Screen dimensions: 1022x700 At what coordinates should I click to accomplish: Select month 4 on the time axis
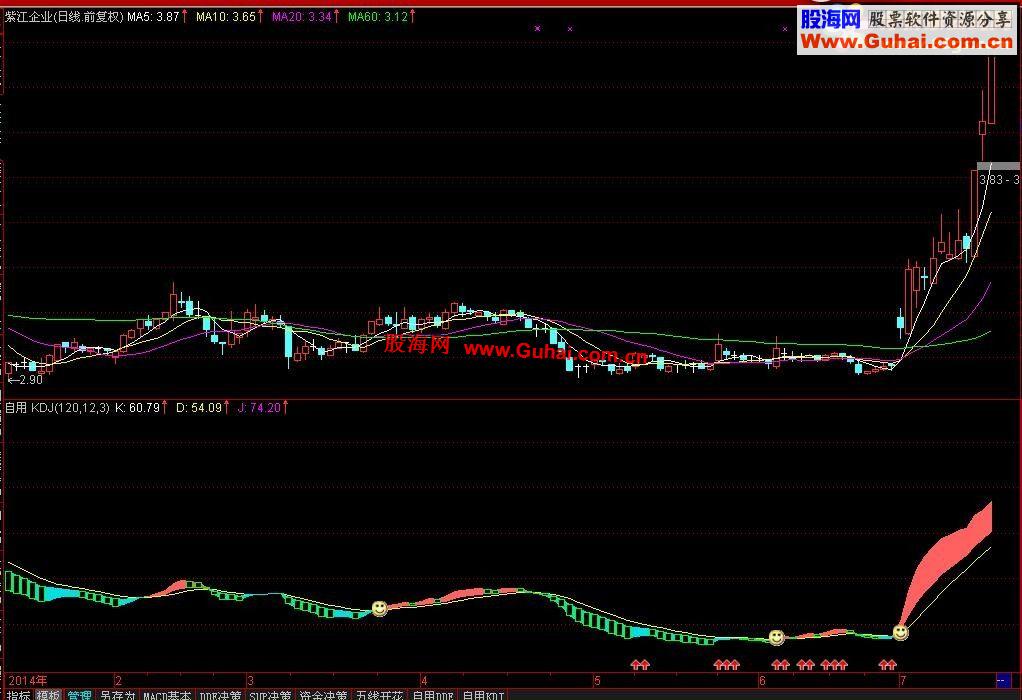pyautogui.click(x=424, y=680)
